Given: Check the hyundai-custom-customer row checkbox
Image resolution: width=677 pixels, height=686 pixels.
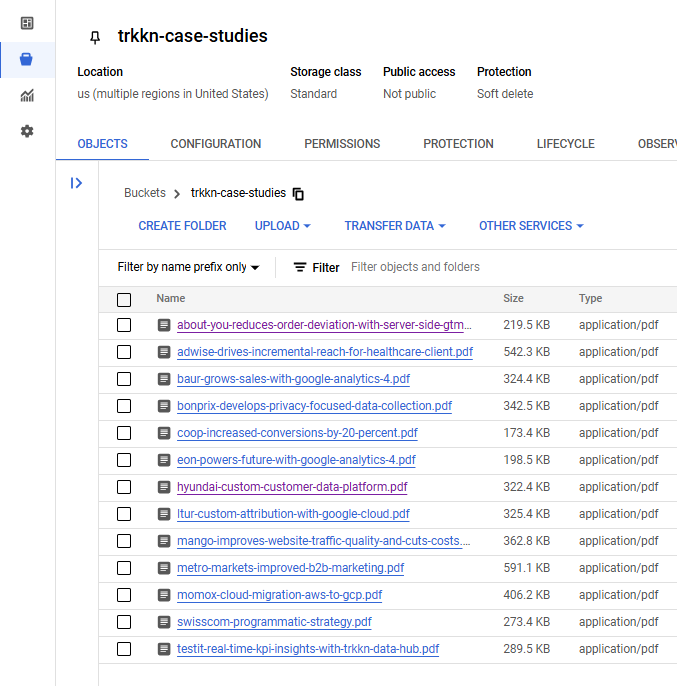Looking at the screenshot, I should click(124, 487).
